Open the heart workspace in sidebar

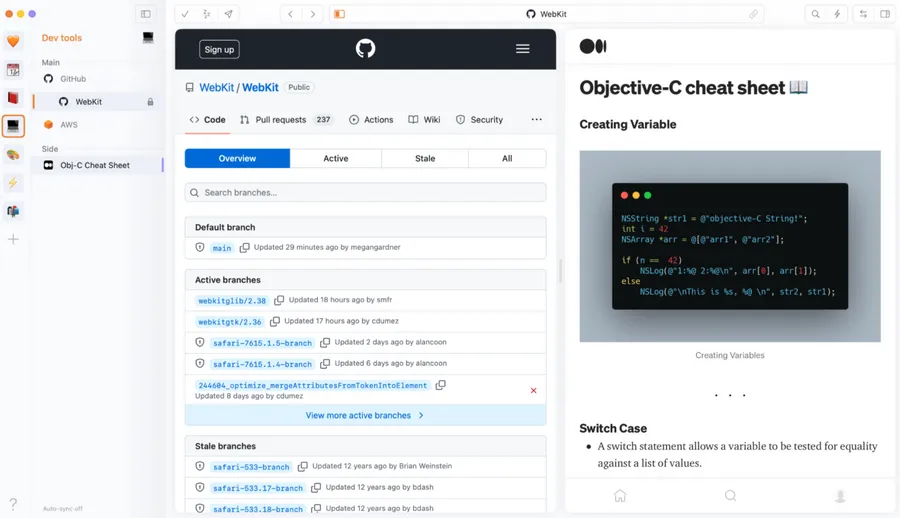13,41
